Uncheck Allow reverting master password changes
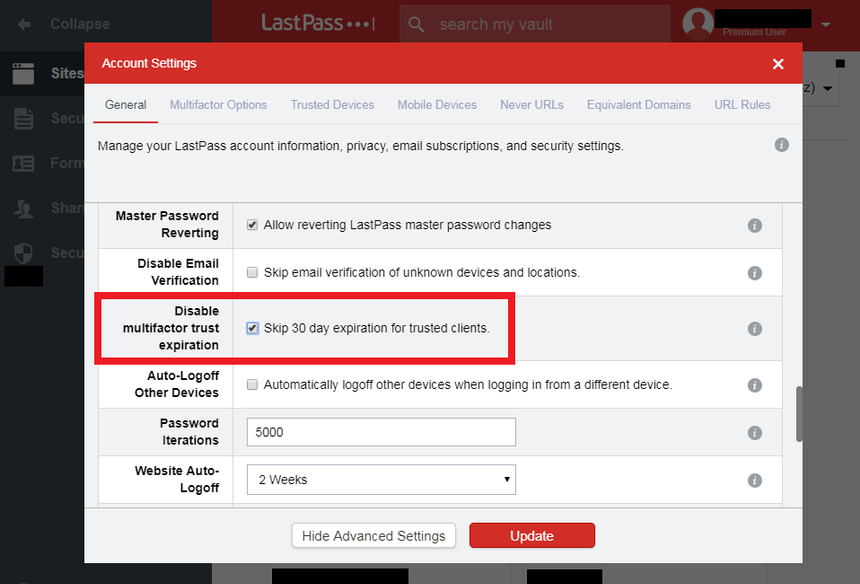This screenshot has height=584, width=860. tap(253, 225)
